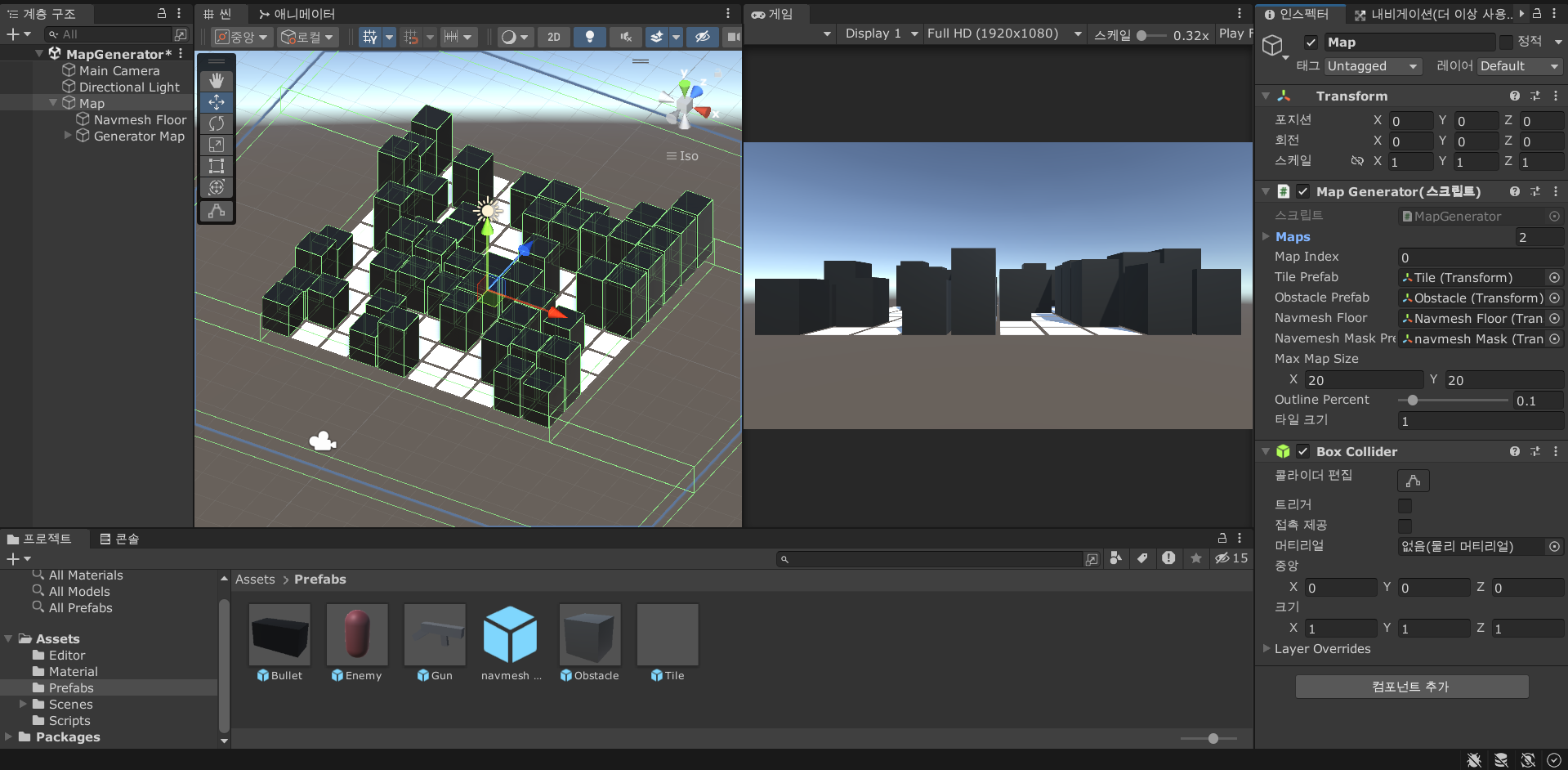This screenshot has height=770, width=1568.
Task: Click the Add Component button
Action: (x=1411, y=687)
